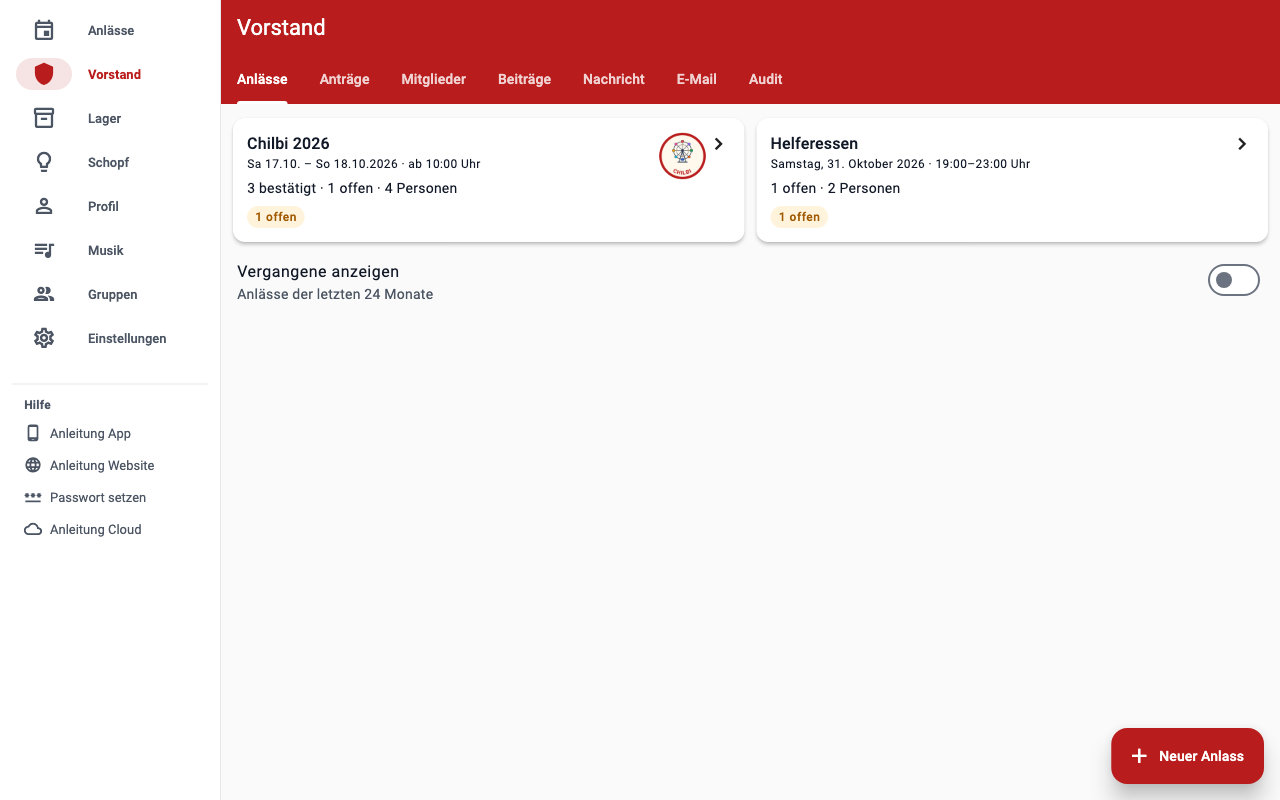Select the Gruppen people icon
Viewport: 1280px width, 800px height.
coord(44,294)
